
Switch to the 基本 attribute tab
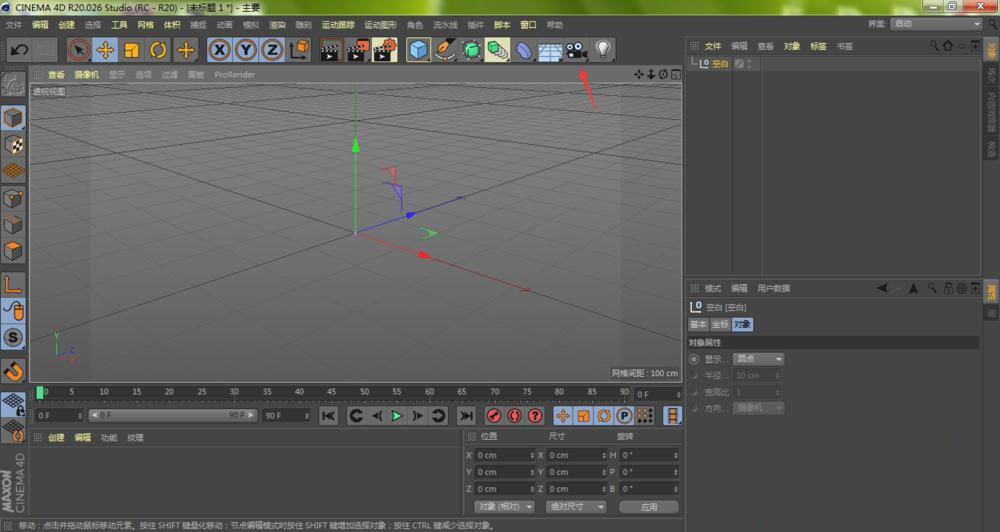coord(698,324)
